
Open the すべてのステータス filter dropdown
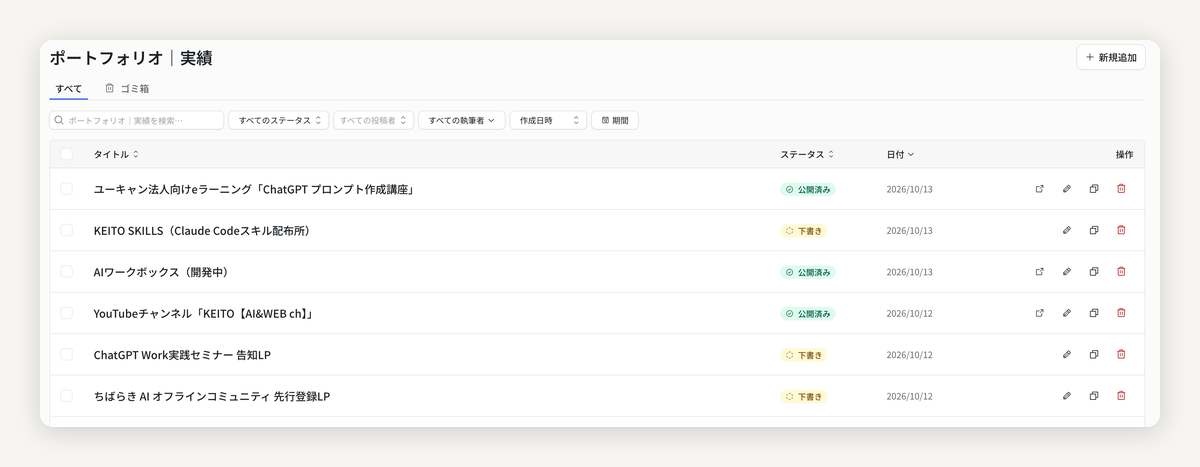click(278, 120)
